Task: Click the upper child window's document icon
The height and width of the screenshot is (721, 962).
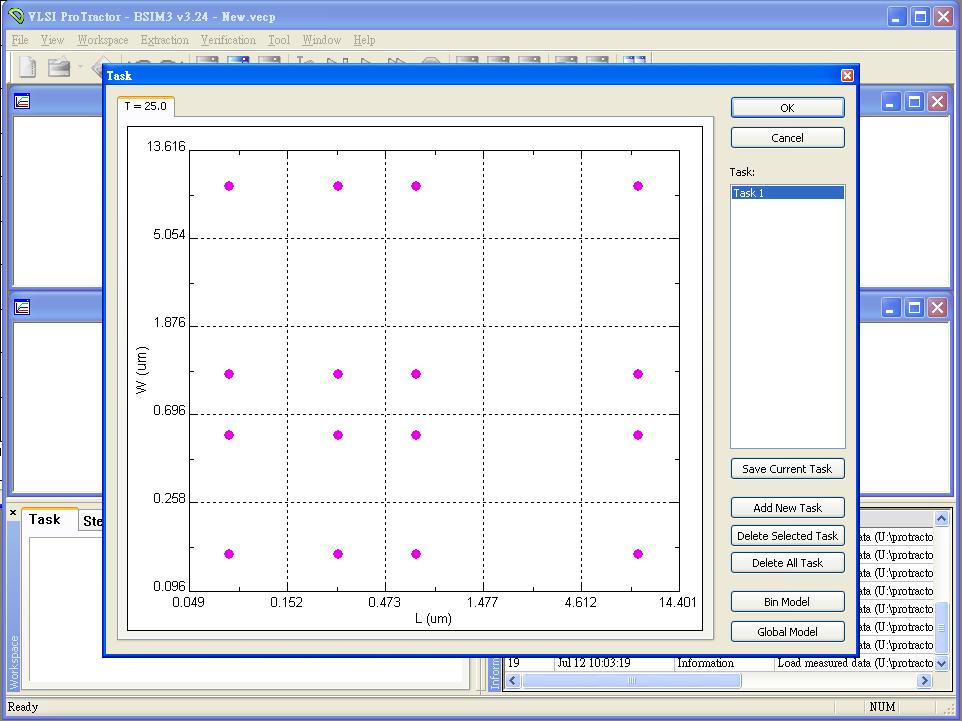Action: coord(22,101)
